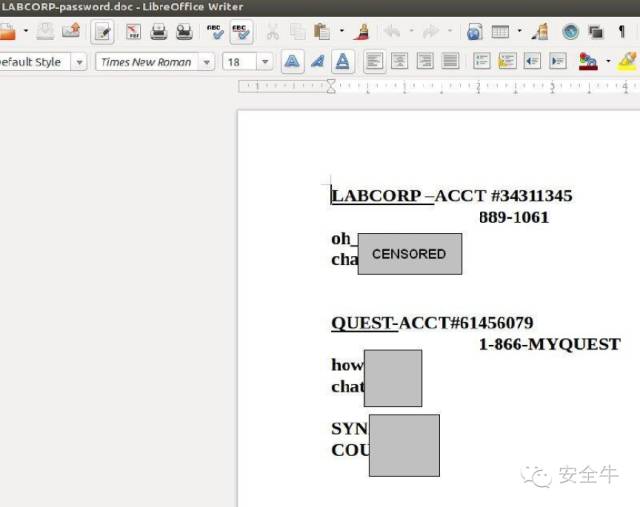Click text '1-866-MYQUEST'
Screen dimensions: 640x507
(x=549, y=345)
